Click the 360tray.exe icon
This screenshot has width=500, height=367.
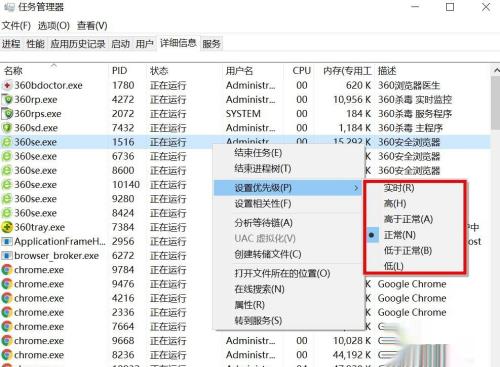[7, 227]
